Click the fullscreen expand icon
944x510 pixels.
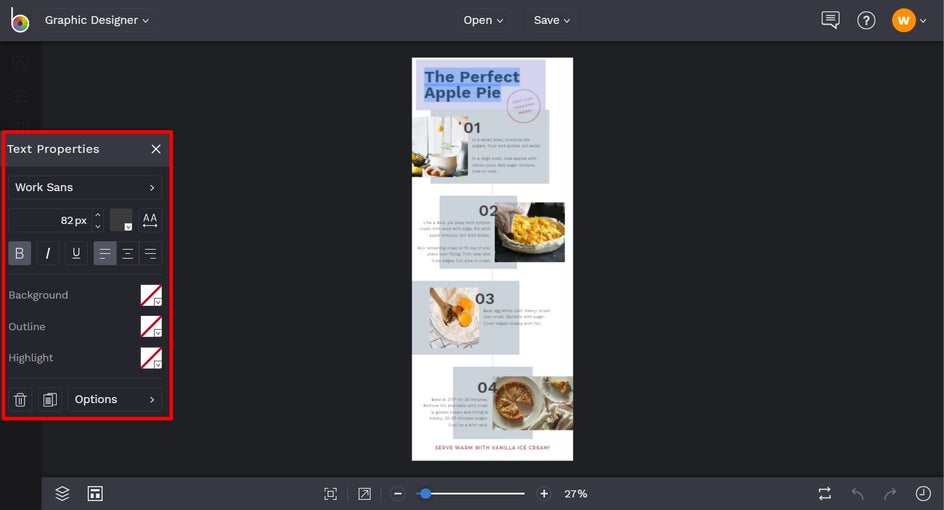coord(364,494)
